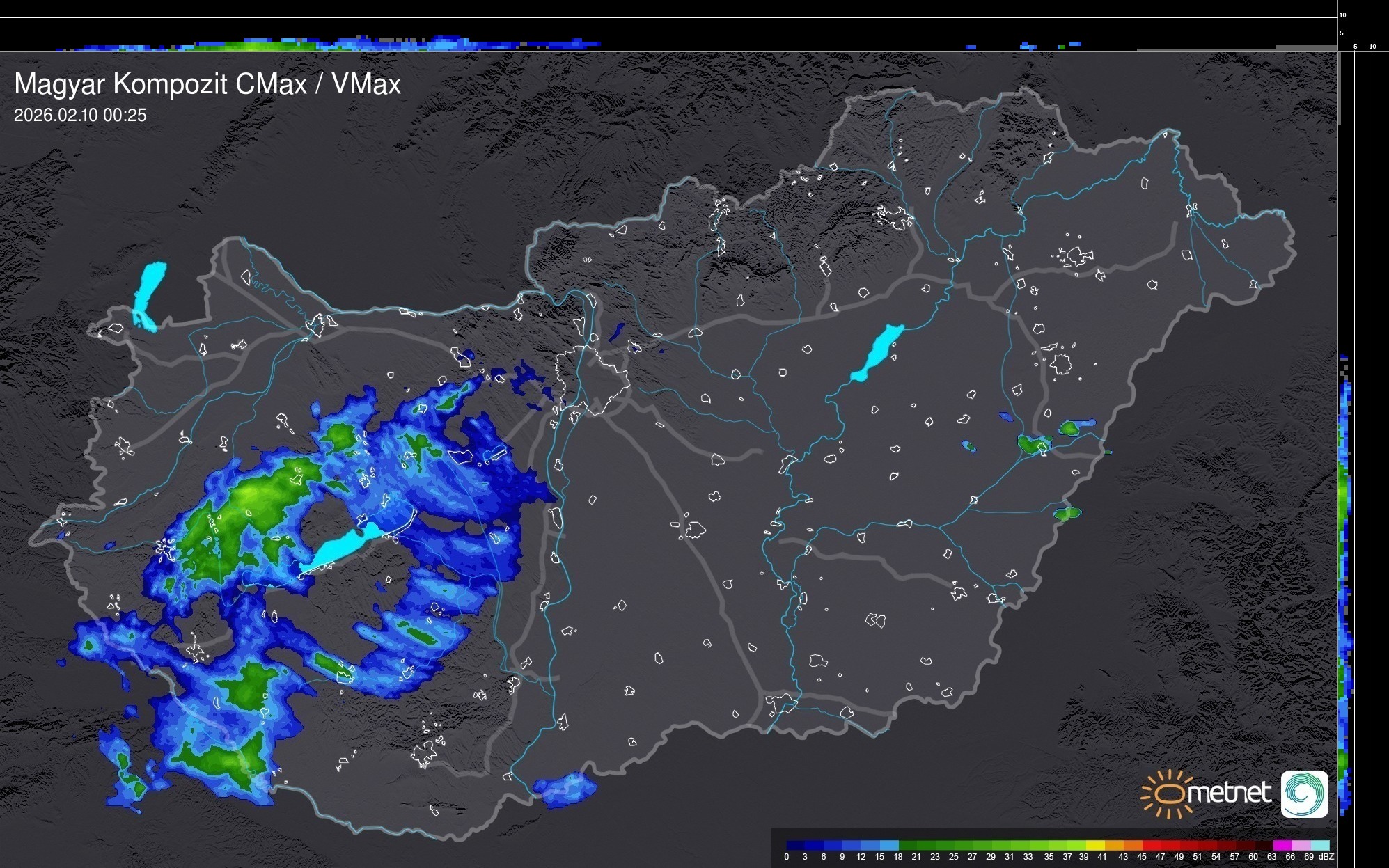Viewport: 1389px width, 868px height.
Task: Click the yellow 41 dBZ legend swatch
Action: click(1095, 845)
